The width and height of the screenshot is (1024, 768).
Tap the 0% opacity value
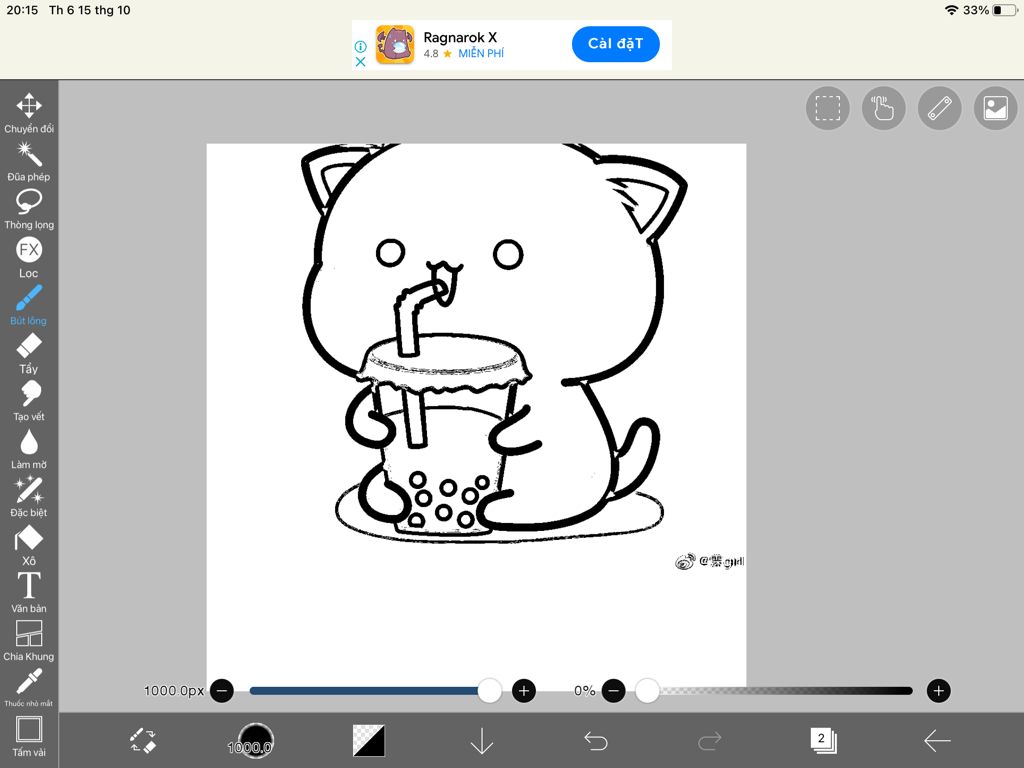[584, 690]
